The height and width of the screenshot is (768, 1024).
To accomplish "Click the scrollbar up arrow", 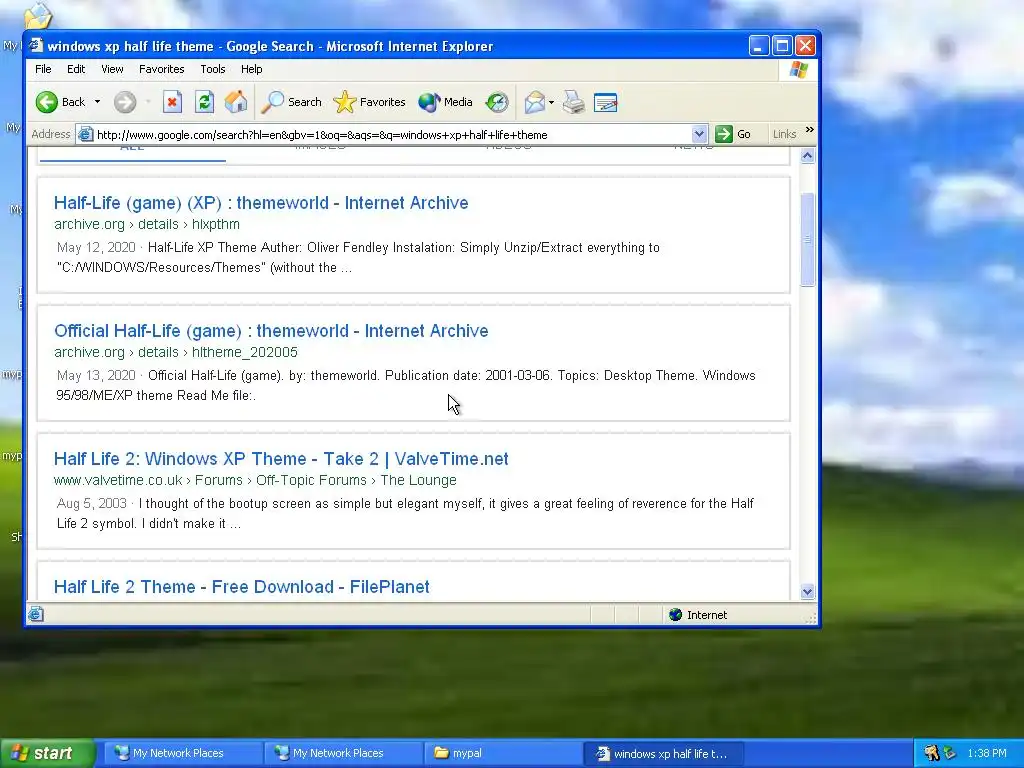I will click(x=808, y=155).
